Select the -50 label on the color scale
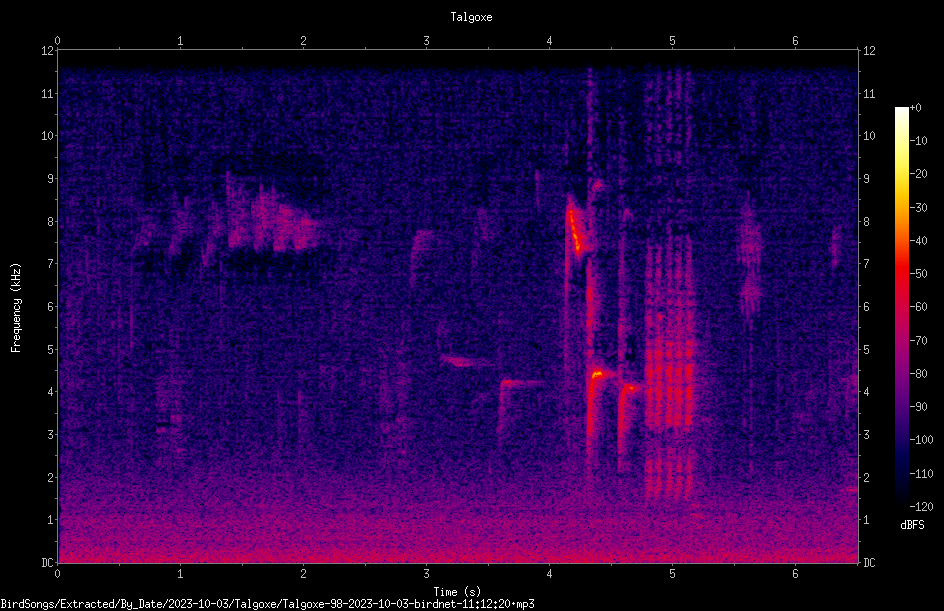 (x=919, y=274)
